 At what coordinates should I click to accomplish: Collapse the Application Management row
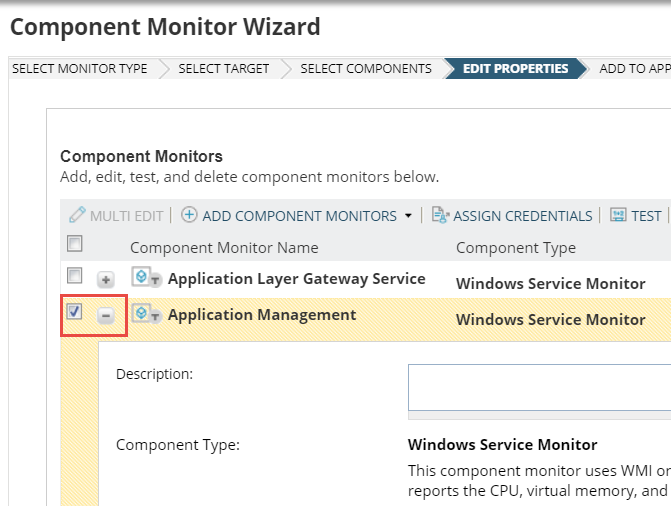click(105, 316)
